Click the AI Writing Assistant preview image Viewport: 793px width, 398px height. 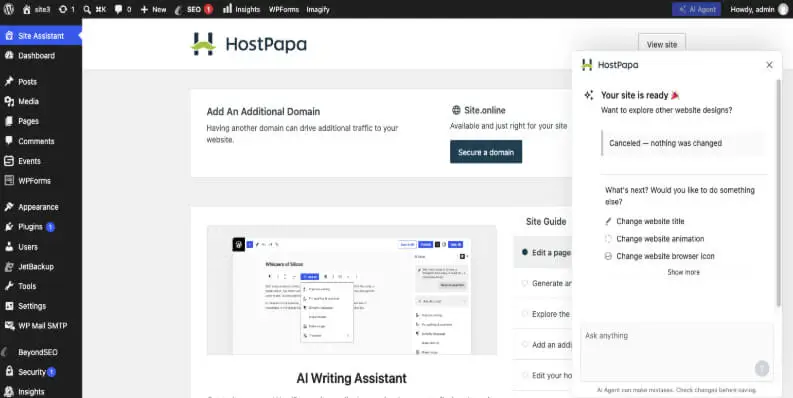click(x=352, y=290)
